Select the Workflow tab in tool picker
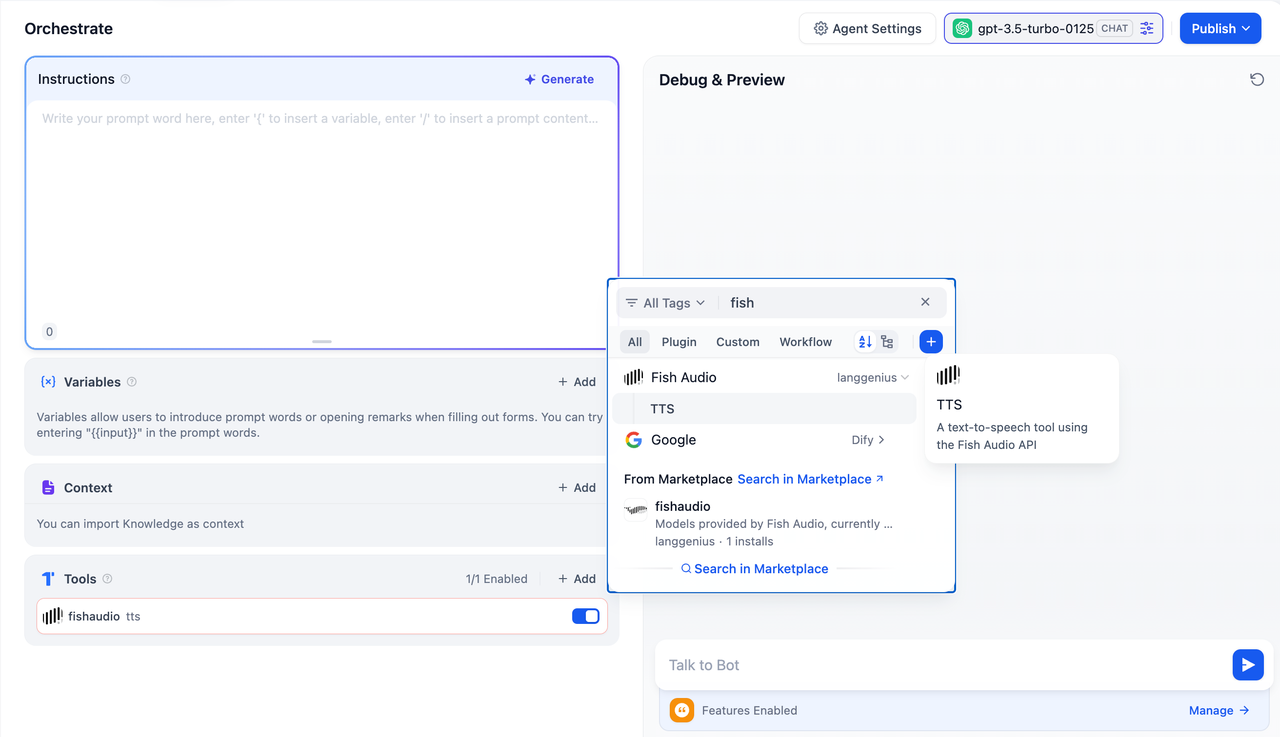Image resolution: width=1280 pixels, height=737 pixels. point(805,342)
